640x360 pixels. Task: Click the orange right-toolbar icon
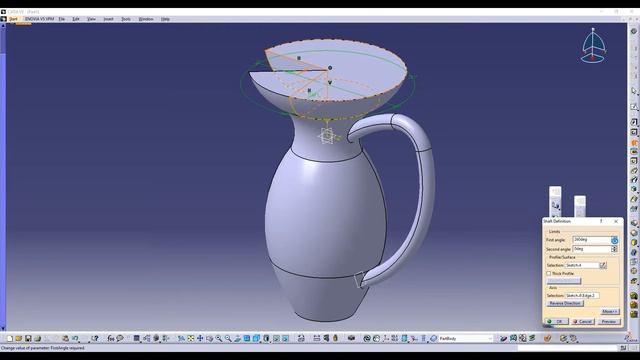pyautogui.click(x=634, y=142)
